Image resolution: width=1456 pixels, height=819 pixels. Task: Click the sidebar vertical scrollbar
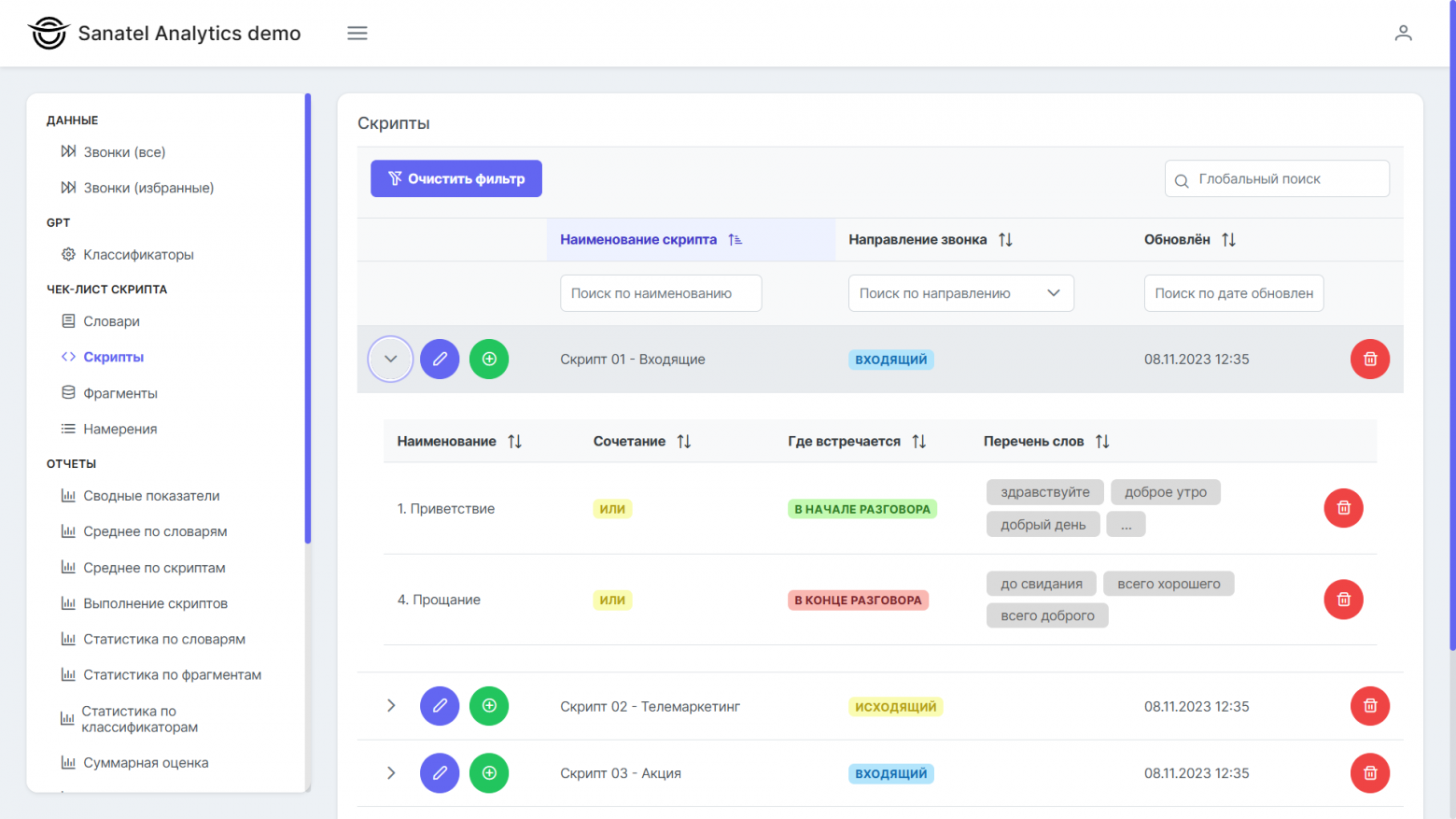[308, 318]
